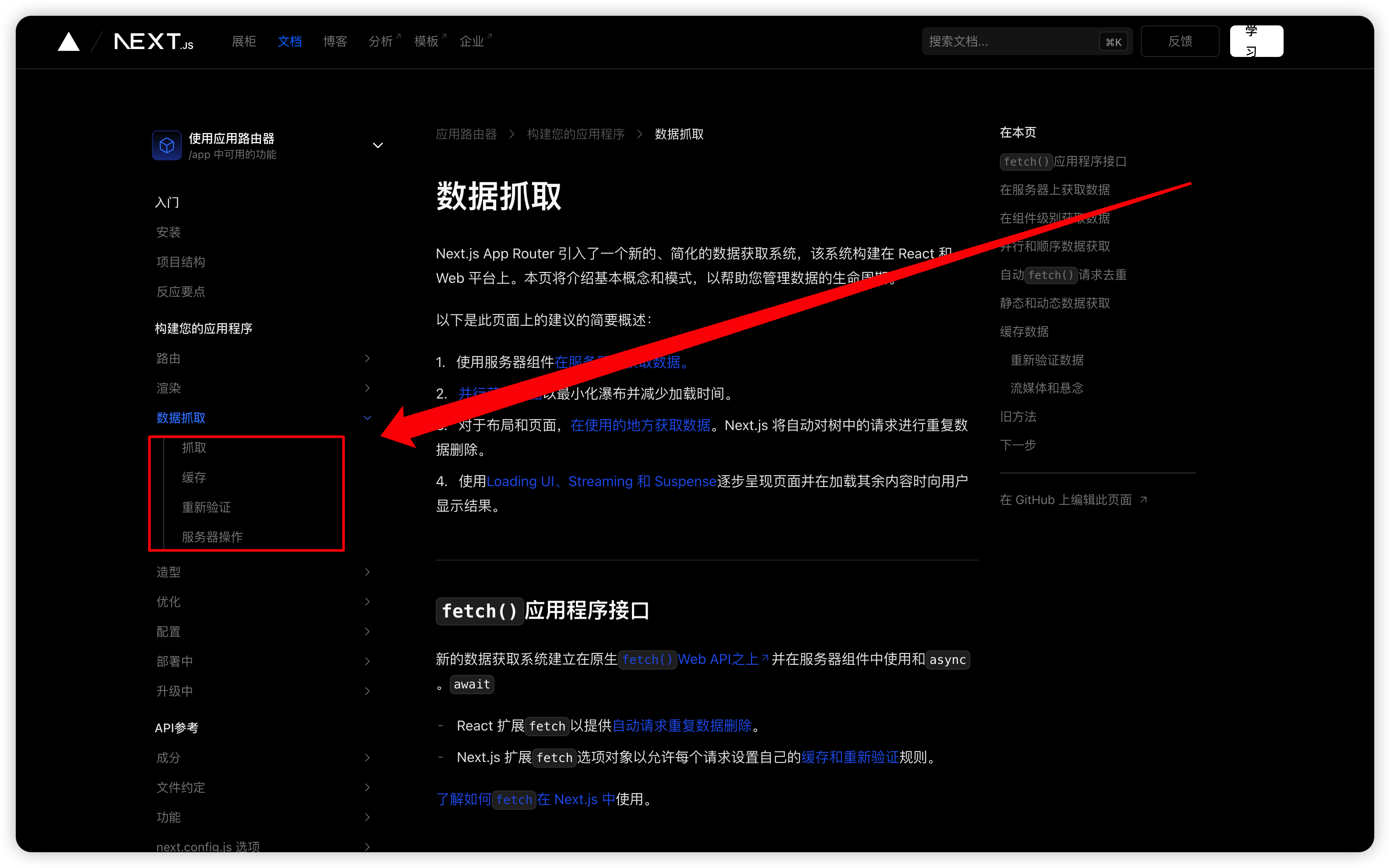Expand the 渲染 sidebar section
Screen dimensions: 1390x868
click(367, 388)
